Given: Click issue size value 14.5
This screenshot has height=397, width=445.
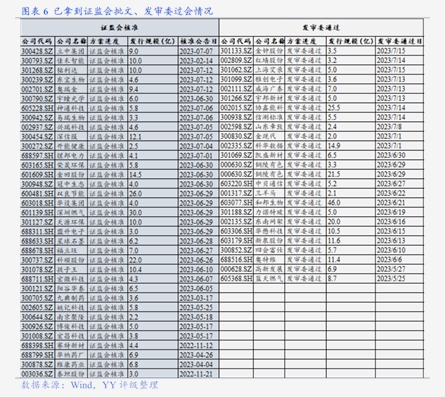Looking at the screenshot, I should click(136, 175).
